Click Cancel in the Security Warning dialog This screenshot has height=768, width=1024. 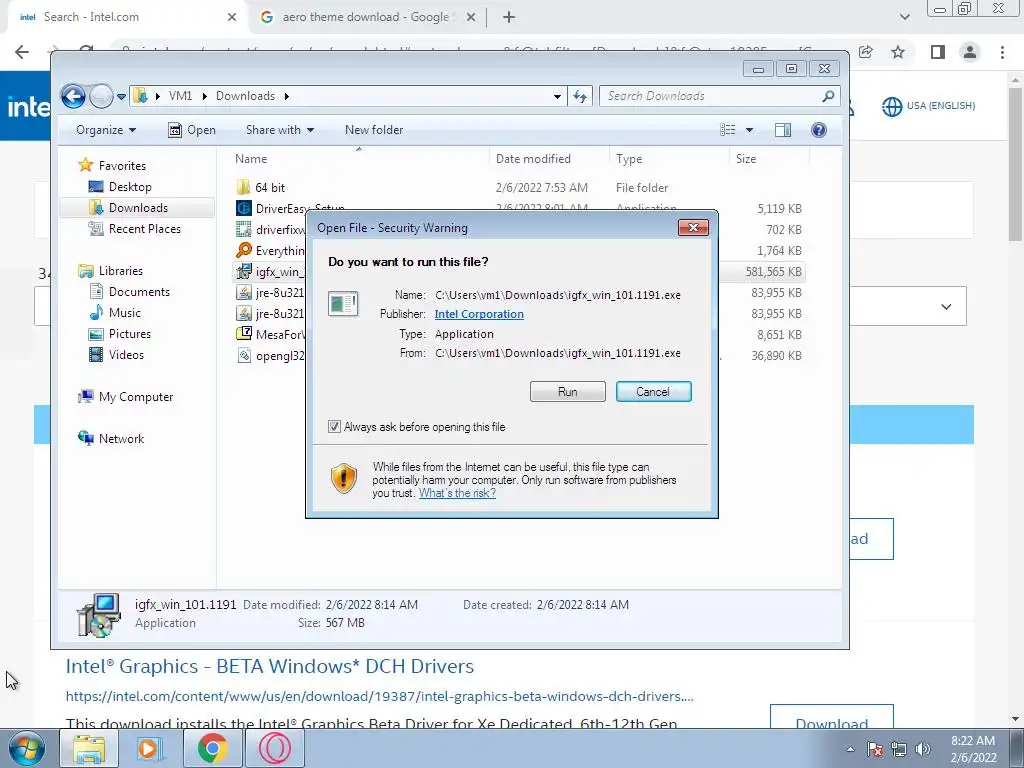tap(653, 392)
